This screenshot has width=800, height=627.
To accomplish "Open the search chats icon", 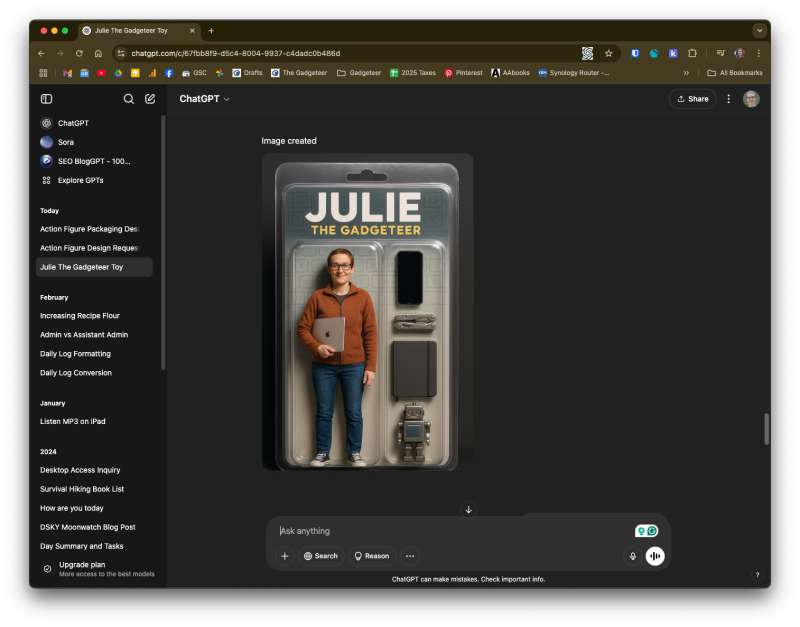I will (129, 99).
